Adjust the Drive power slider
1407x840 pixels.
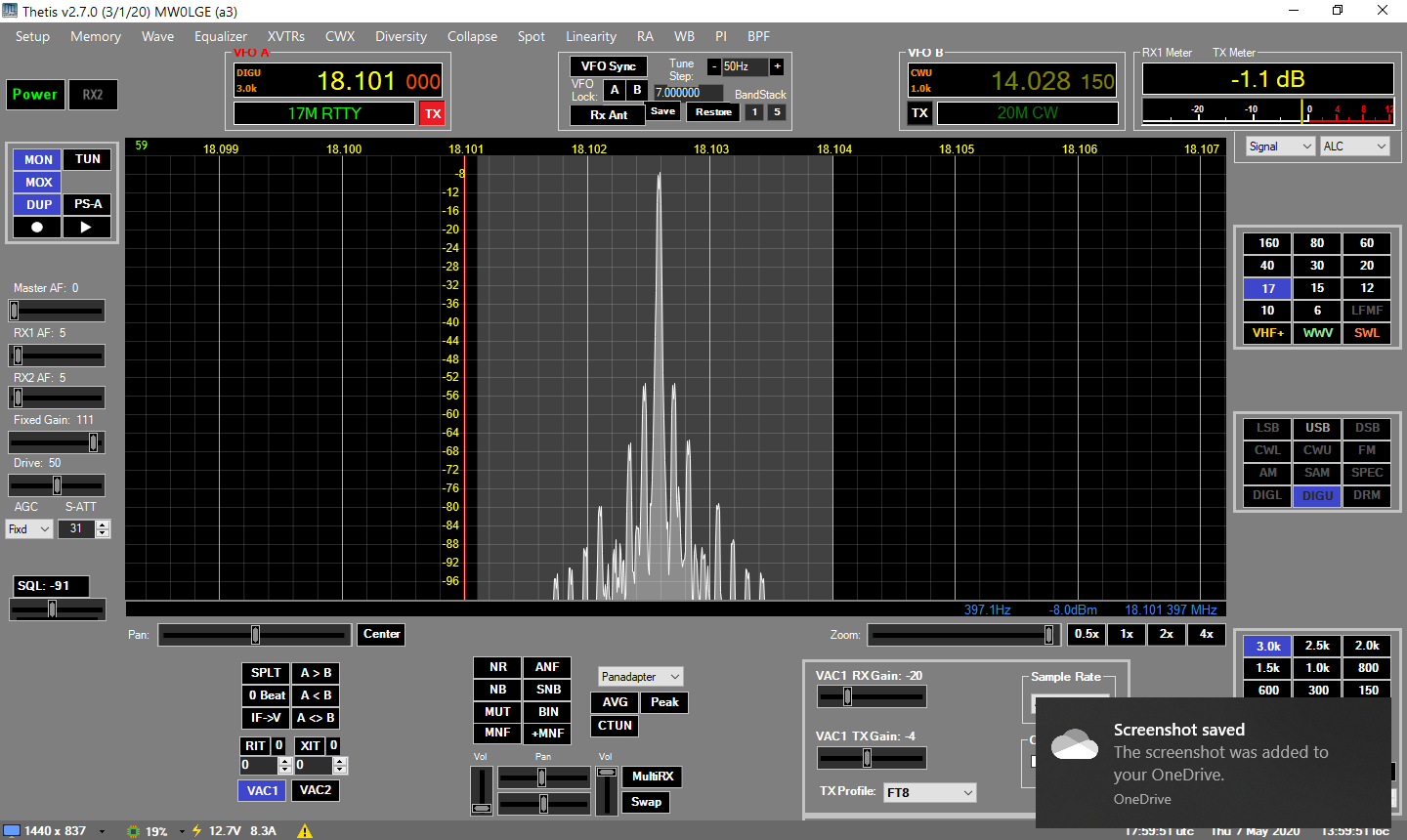(x=57, y=485)
